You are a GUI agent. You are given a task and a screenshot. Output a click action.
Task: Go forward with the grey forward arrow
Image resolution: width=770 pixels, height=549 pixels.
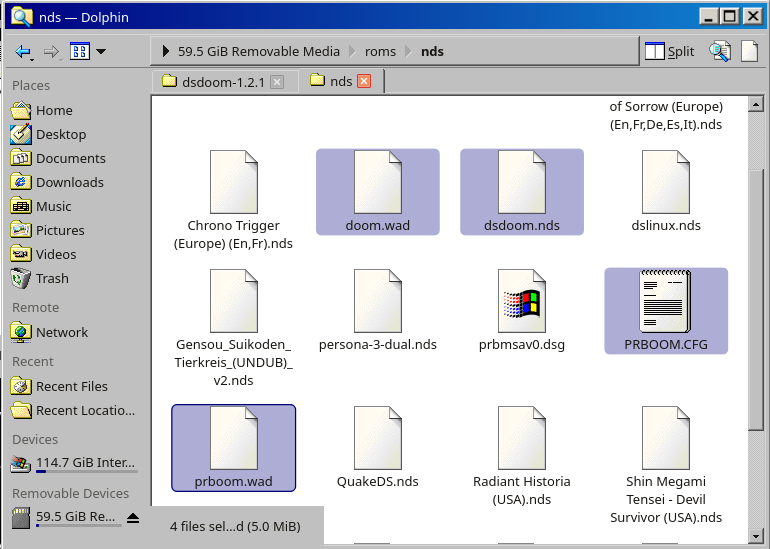[51, 51]
